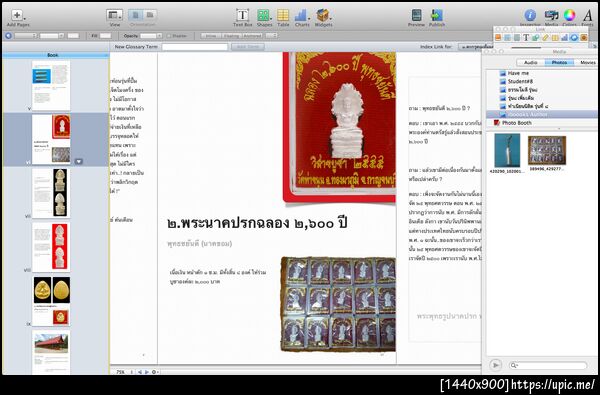Select the iBooks Author album row
Viewport: 600px width, 395px height.
(x=541, y=114)
